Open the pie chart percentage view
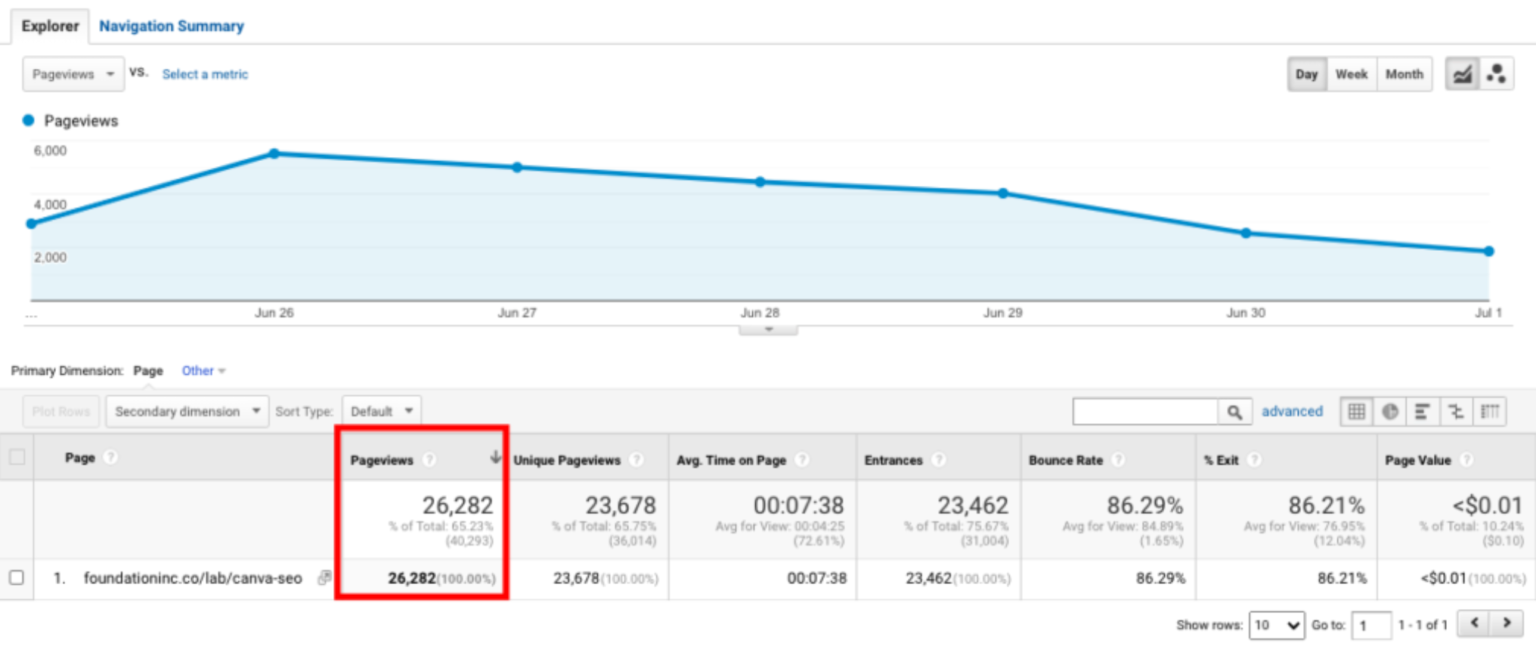This screenshot has height=671, width=1536. click(1390, 411)
